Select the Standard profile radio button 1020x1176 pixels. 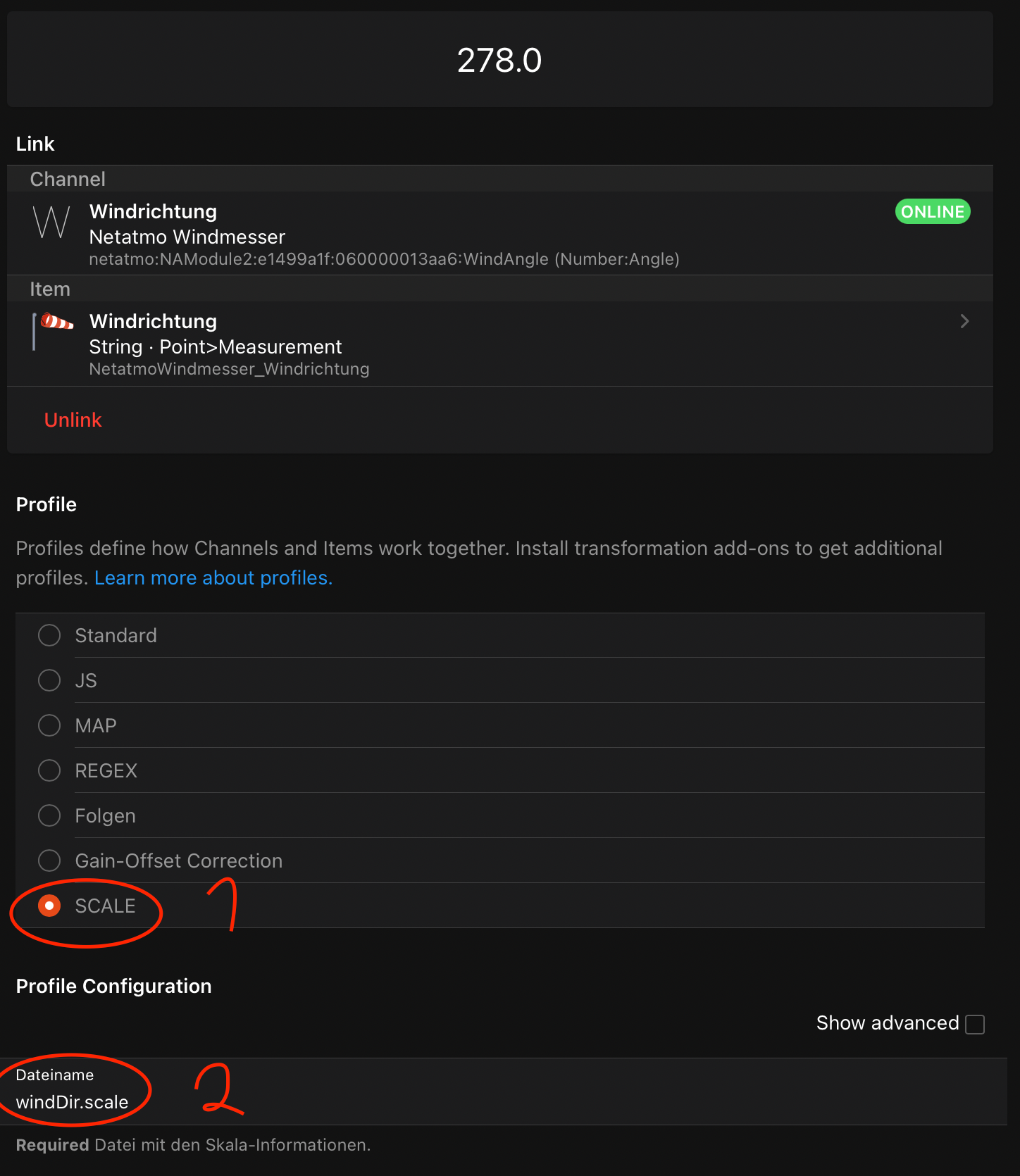pos(49,635)
